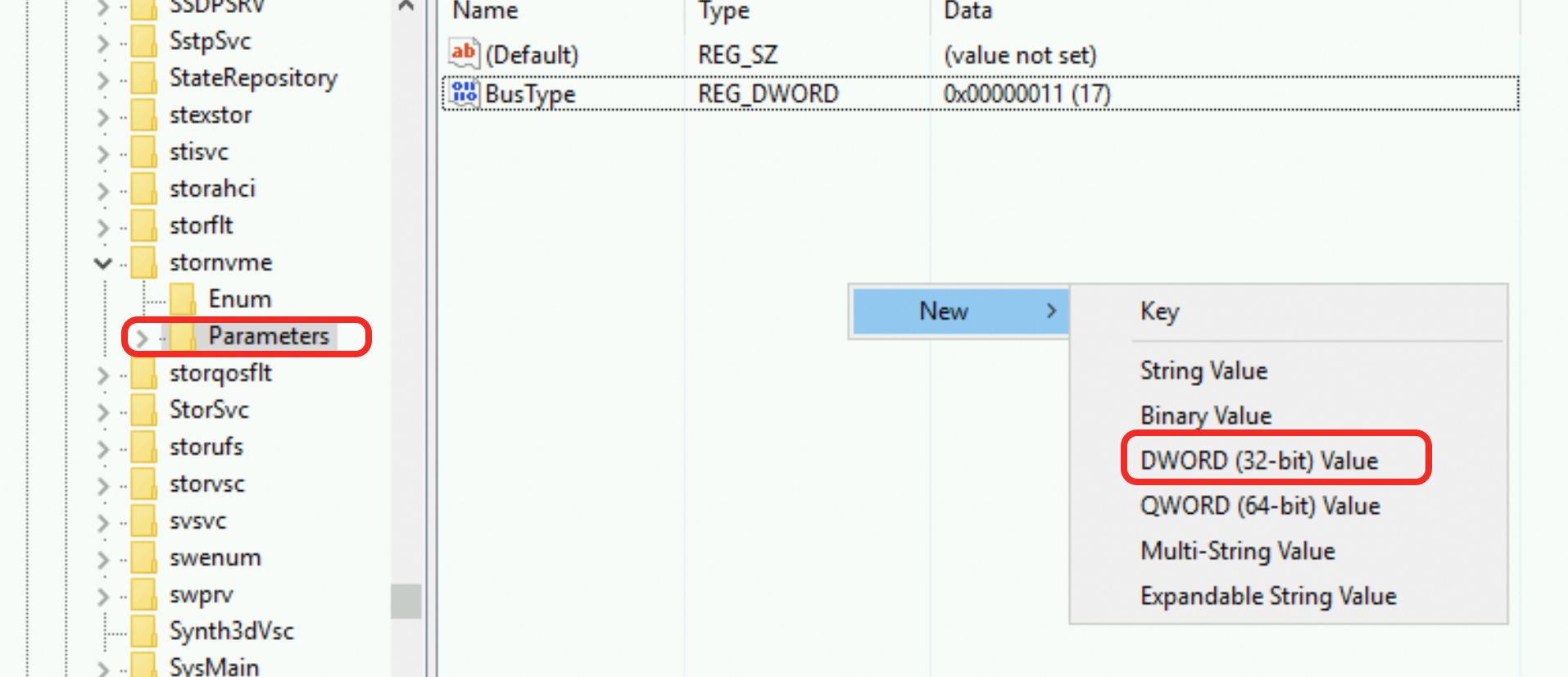Image resolution: width=1568 pixels, height=677 pixels.
Task: Click the tree pane scrollbar thumb
Action: [x=406, y=601]
